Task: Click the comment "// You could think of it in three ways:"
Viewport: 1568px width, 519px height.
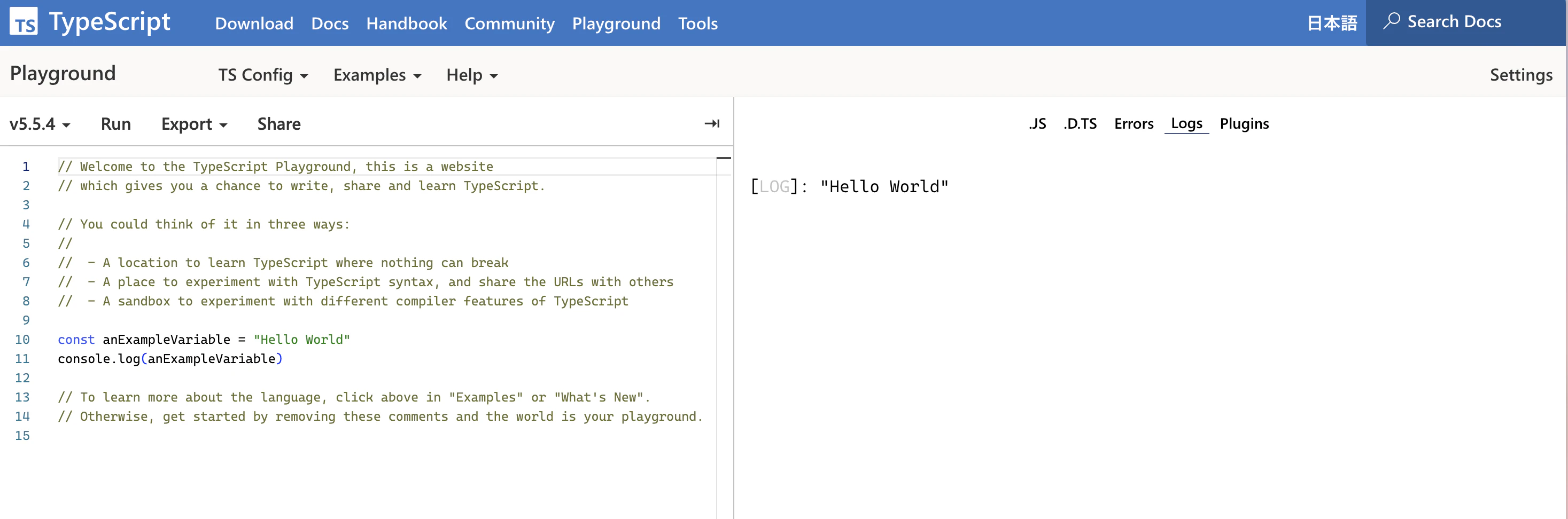Action: [204, 224]
